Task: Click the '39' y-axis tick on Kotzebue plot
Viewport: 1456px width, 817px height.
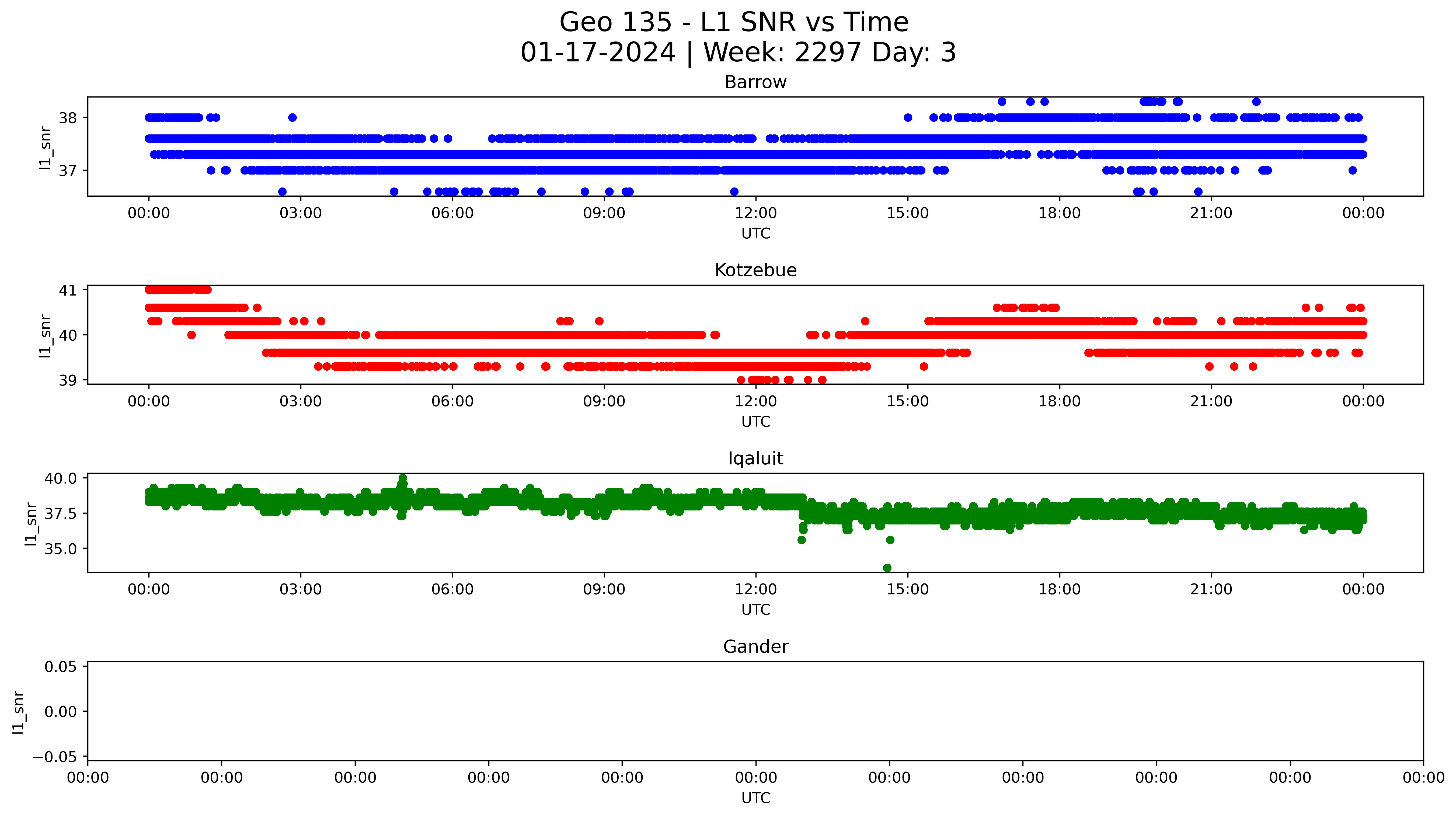Action: (68, 381)
